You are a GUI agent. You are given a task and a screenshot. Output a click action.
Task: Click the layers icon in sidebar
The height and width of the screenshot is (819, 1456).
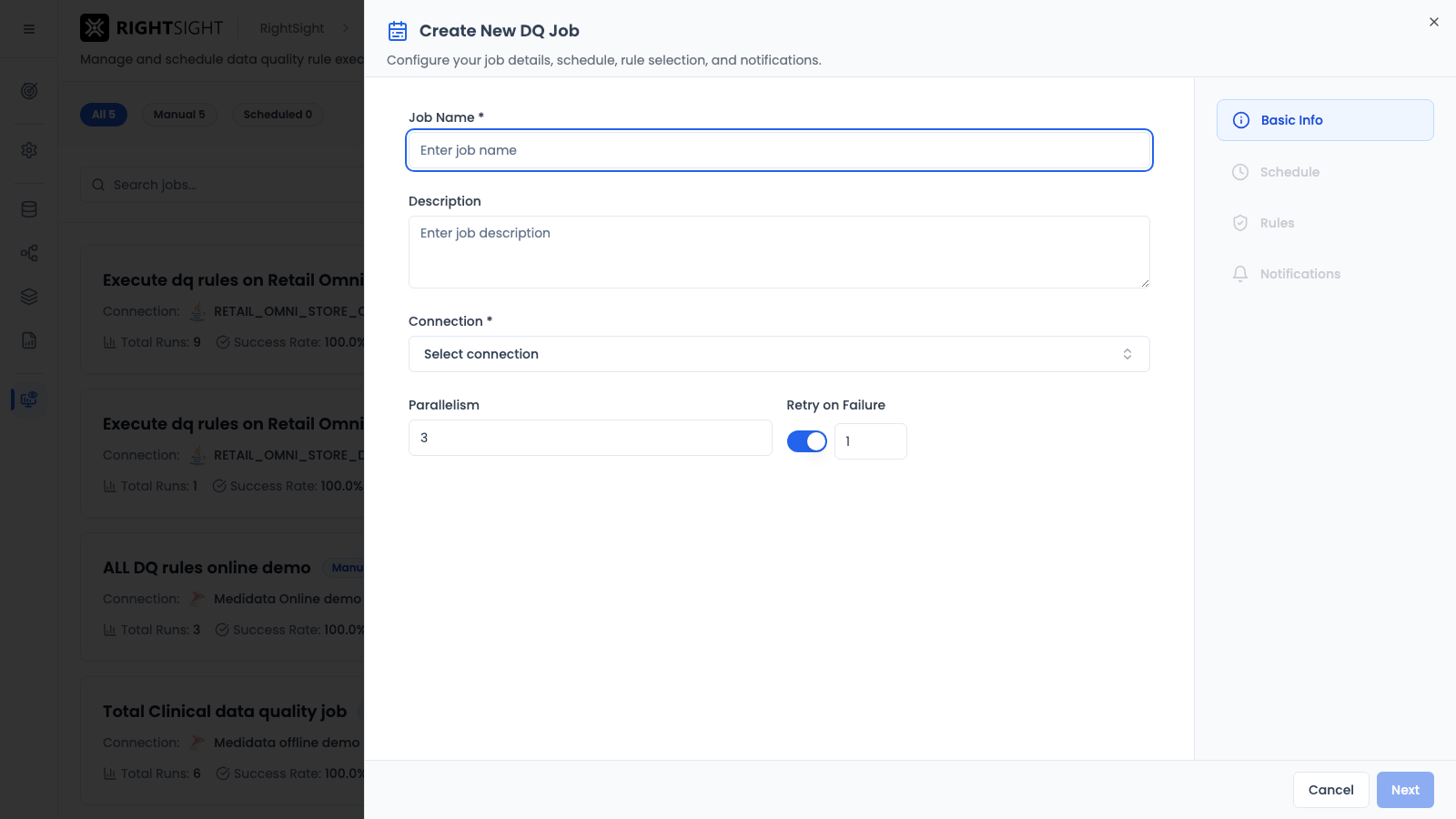[x=29, y=297]
